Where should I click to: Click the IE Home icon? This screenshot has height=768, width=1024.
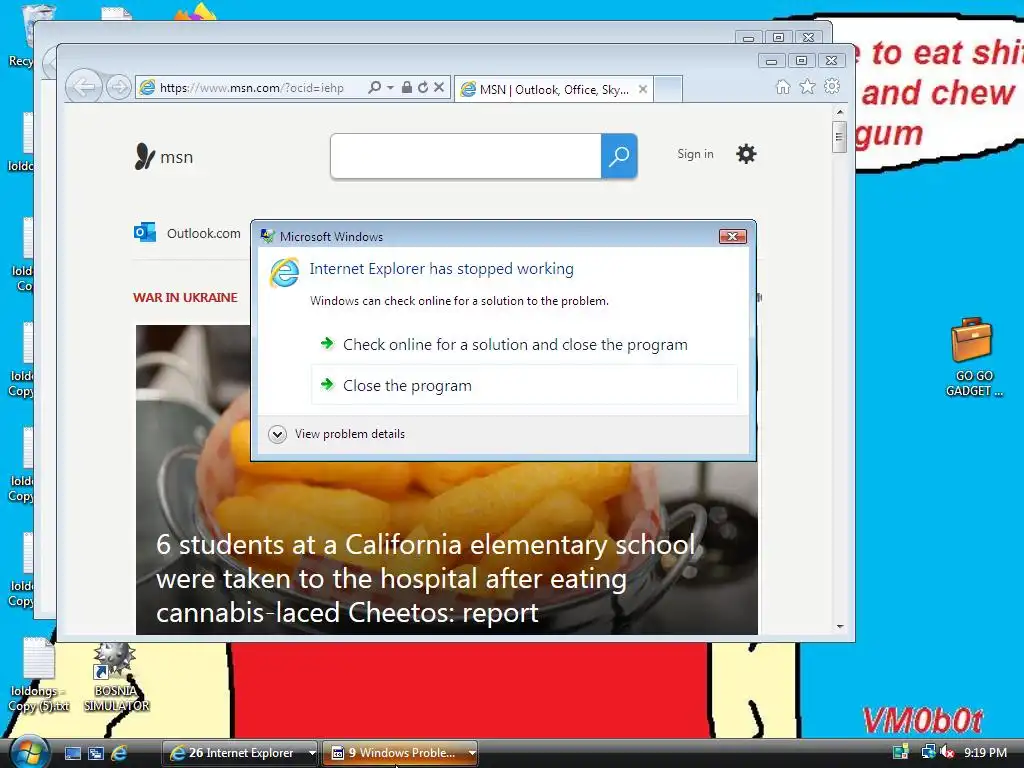point(782,87)
